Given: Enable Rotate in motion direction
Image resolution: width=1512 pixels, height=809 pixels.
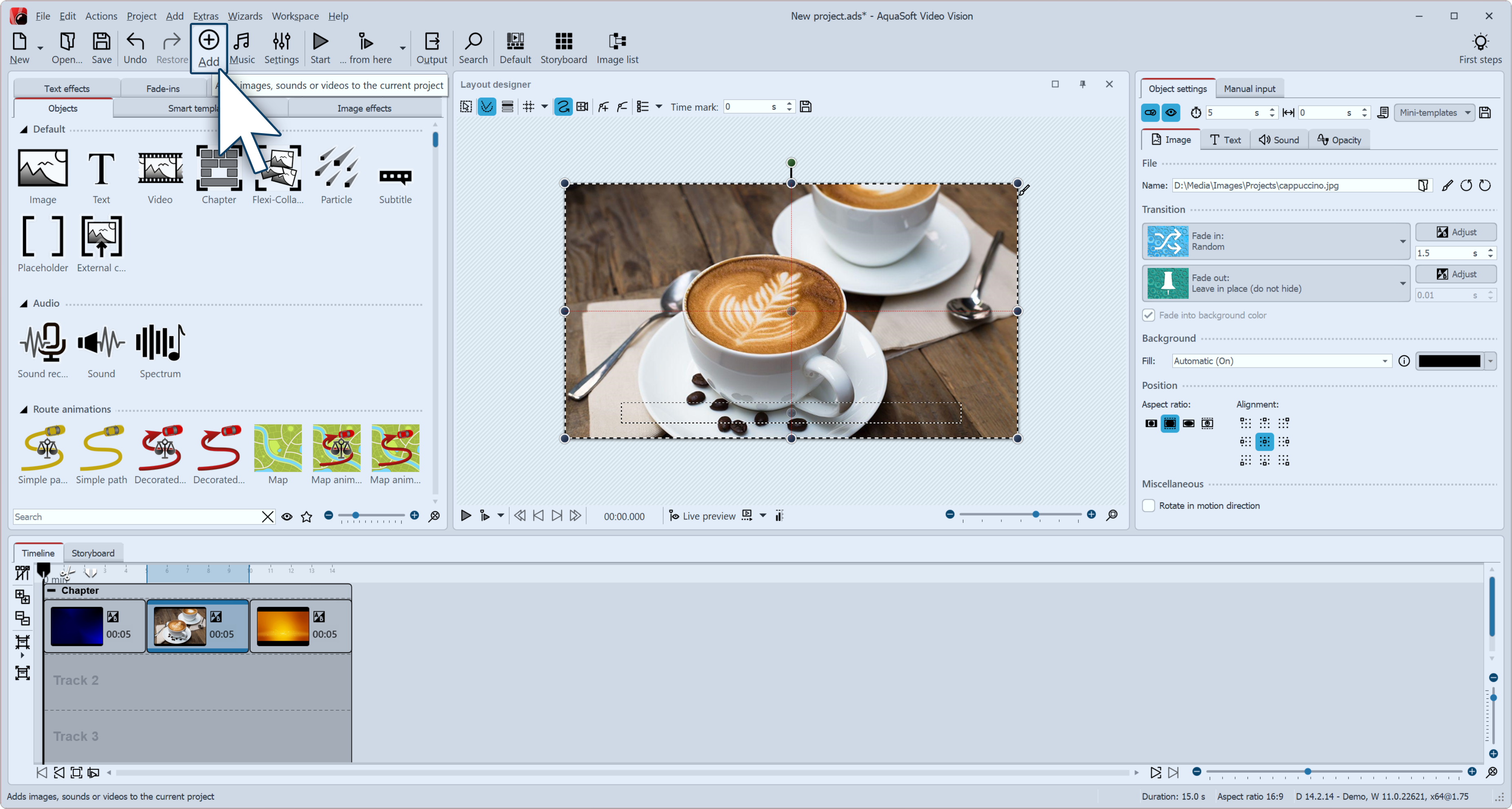Looking at the screenshot, I should (1149, 506).
